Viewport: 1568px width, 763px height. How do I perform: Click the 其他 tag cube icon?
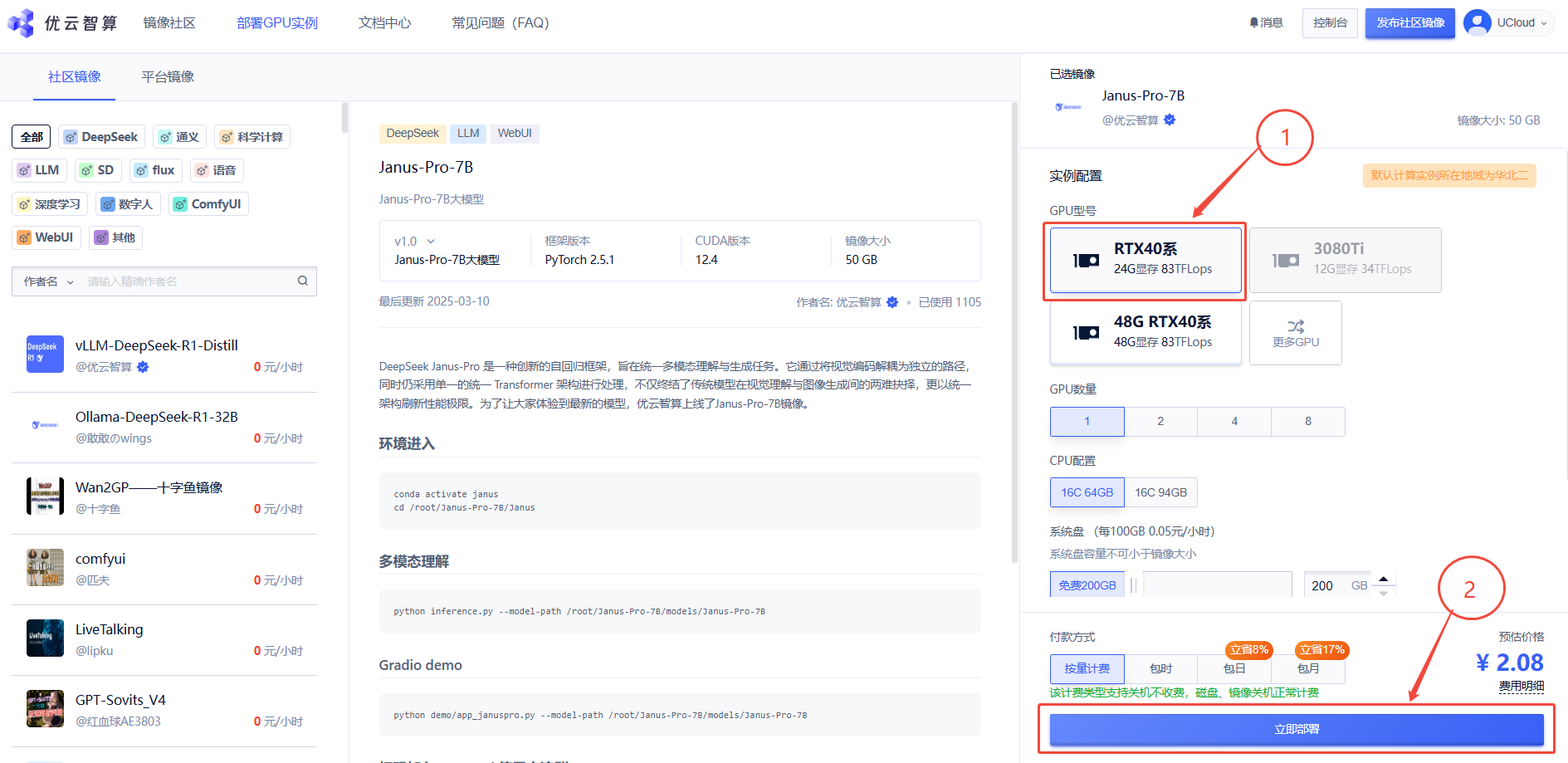click(101, 237)
